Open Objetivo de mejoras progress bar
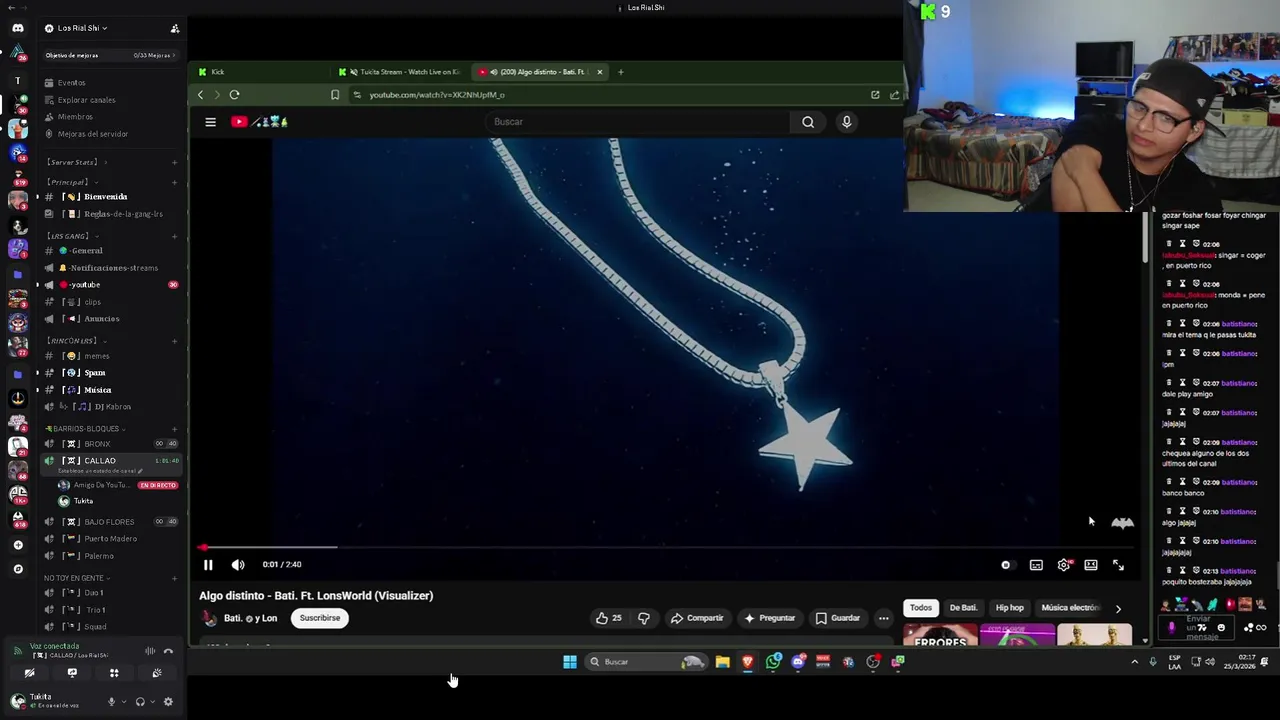1280x720 pixels. click(x=110, y=55)
